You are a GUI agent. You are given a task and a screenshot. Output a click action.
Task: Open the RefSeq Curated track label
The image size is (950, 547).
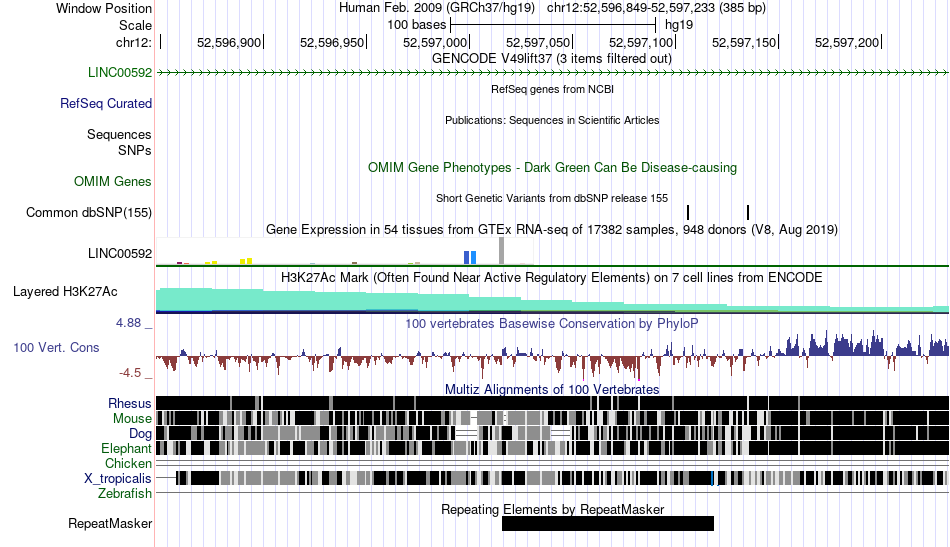click(105, 103)
